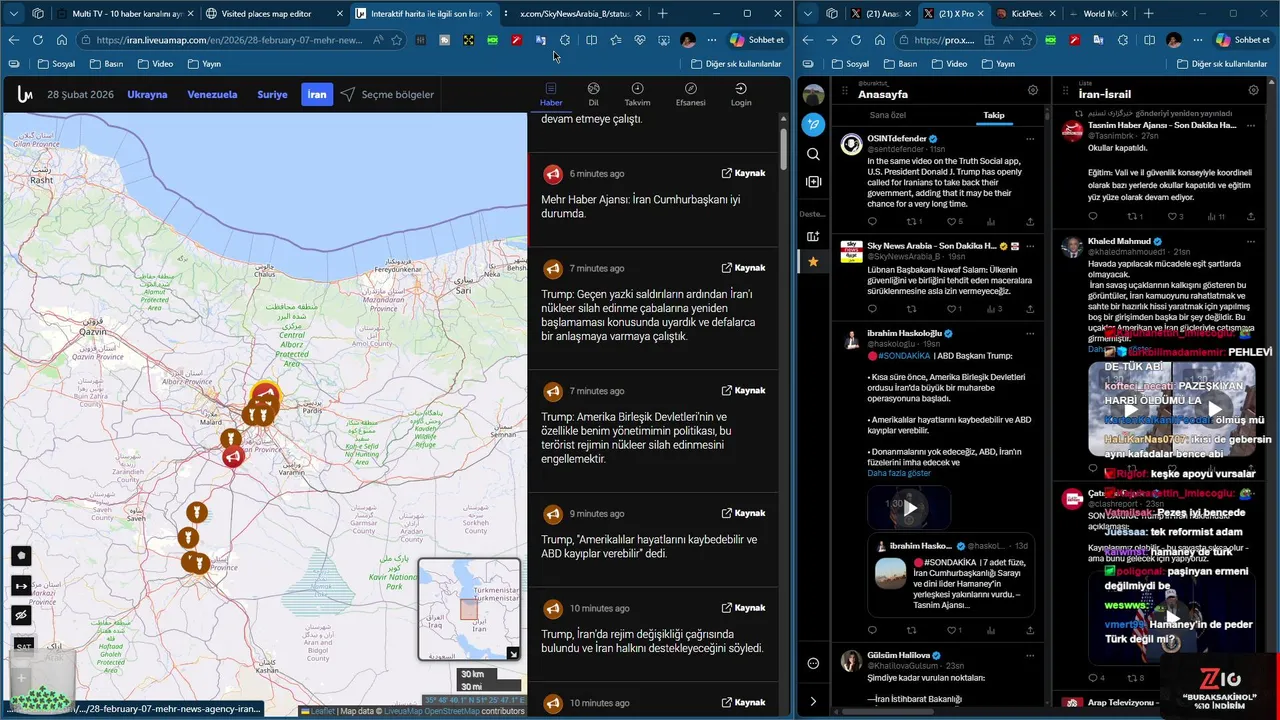The width and height of the screenshot is (1280, 720).
Task: Switch to the Suriye region
Action: coord(272,94)
